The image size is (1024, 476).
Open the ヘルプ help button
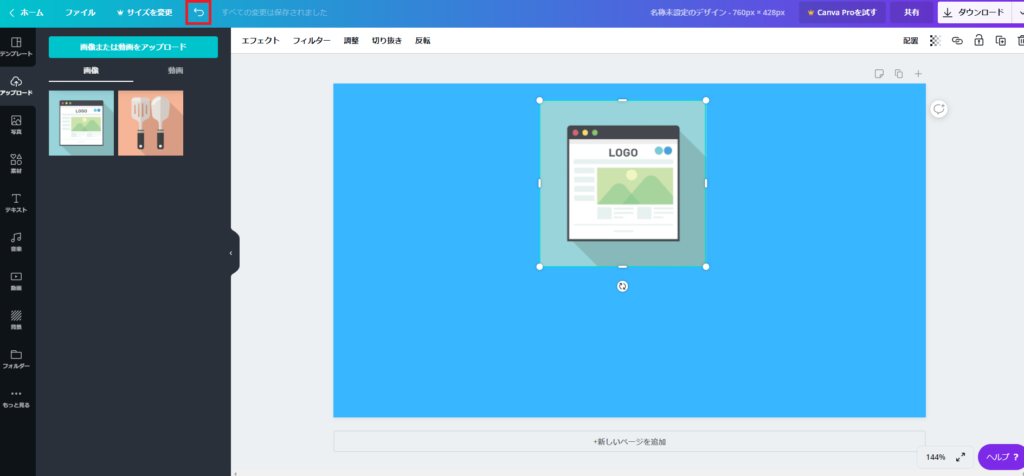1000,457
